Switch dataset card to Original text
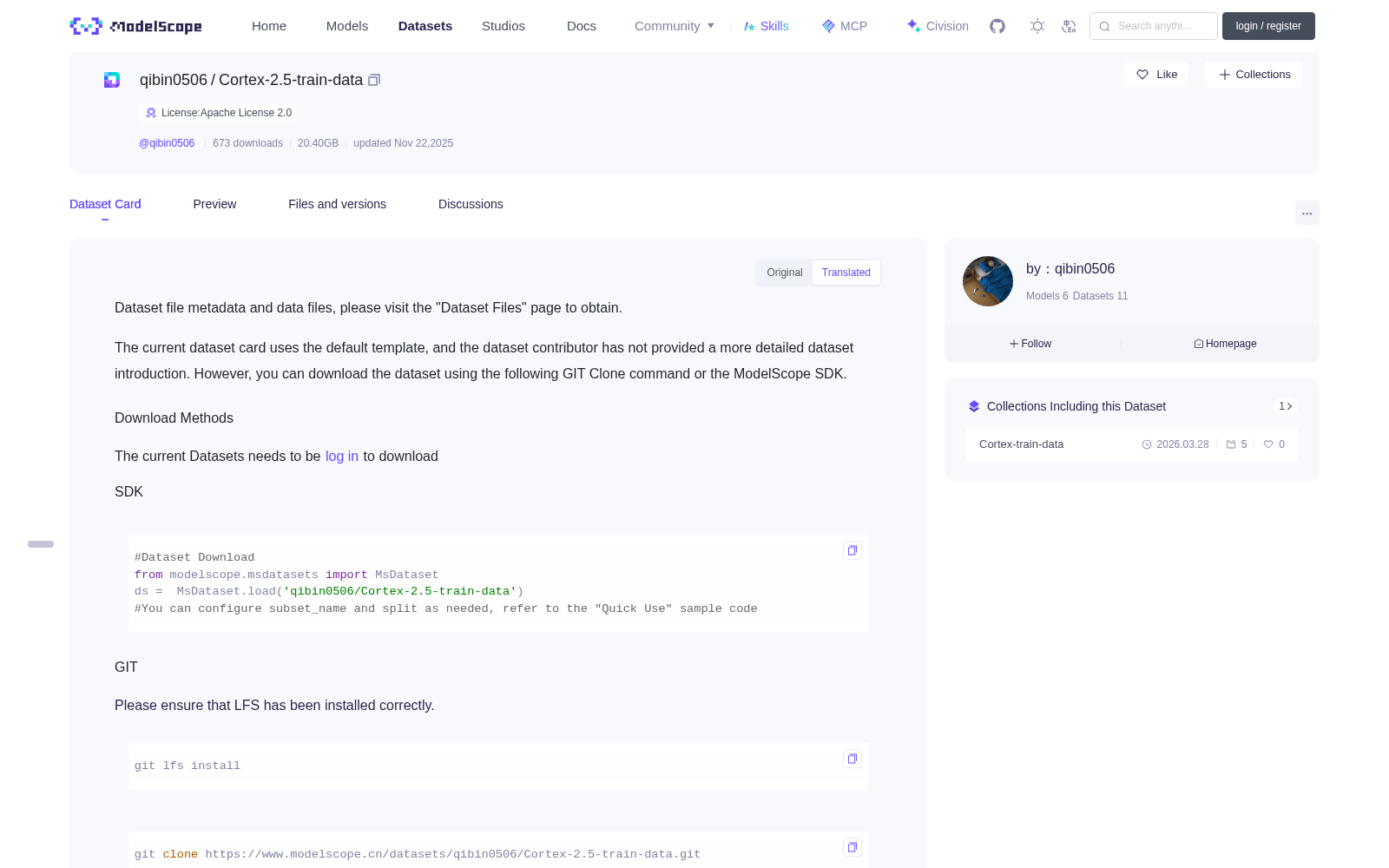The height and width of the screenshot is (868, 1389). pyautogui.click(x=785, y=273)
